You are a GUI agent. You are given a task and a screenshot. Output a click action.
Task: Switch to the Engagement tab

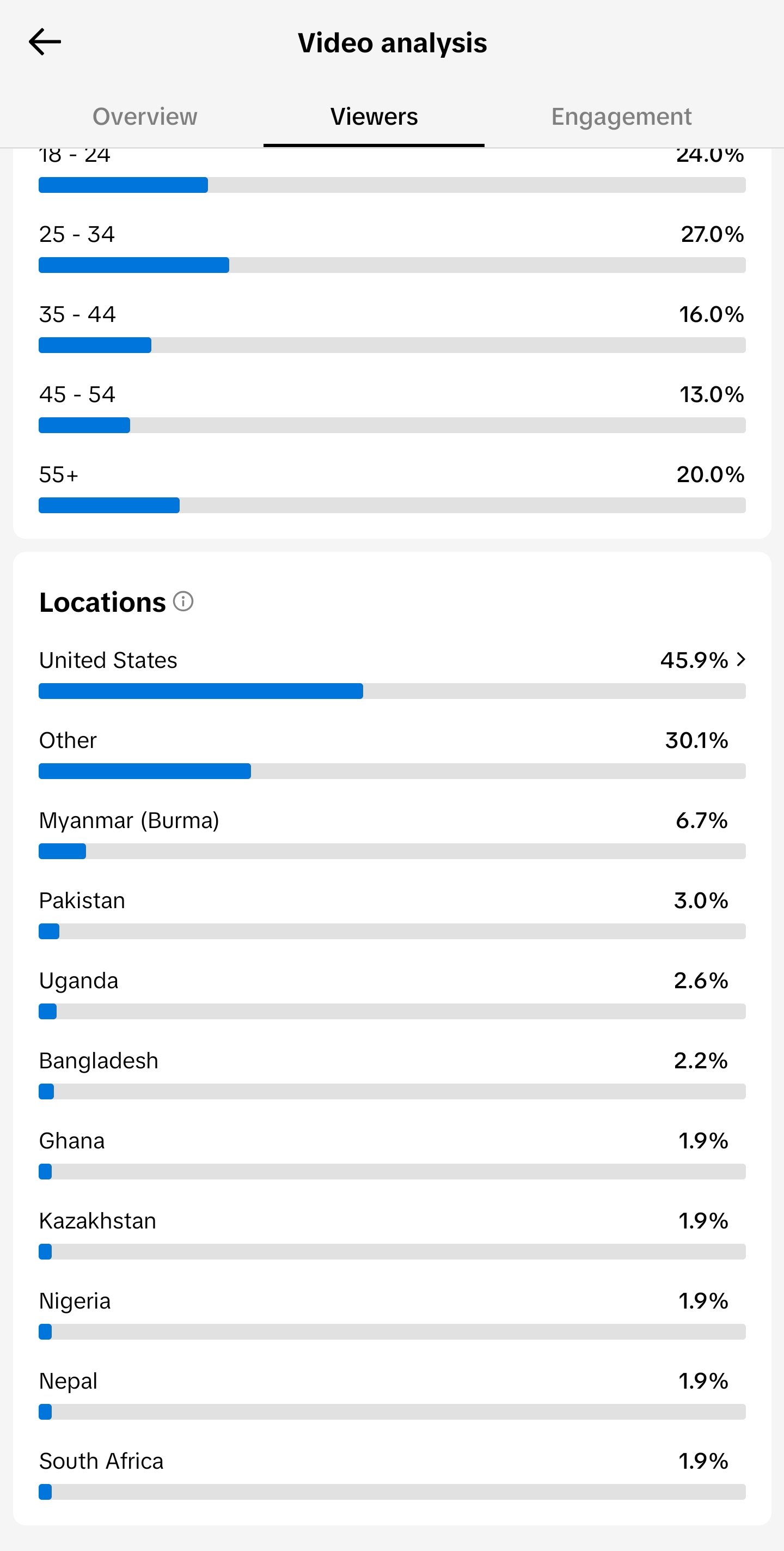pyautogui.click(x=621, y=116)
